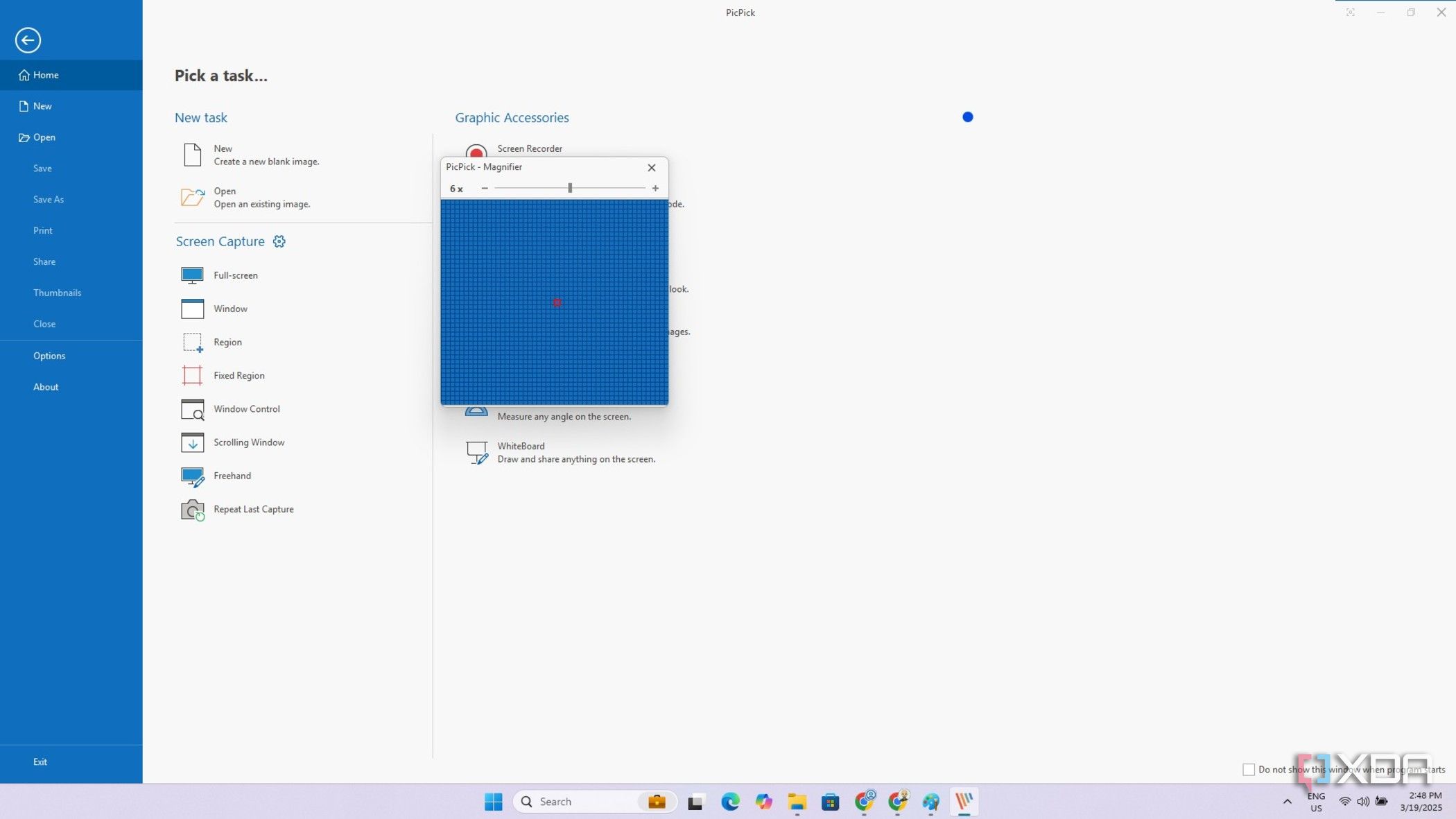Select the Repeat Last Capture icon
Viewport: 1456px width, 819px height.
pyautogui.click(x=192, y=509)
